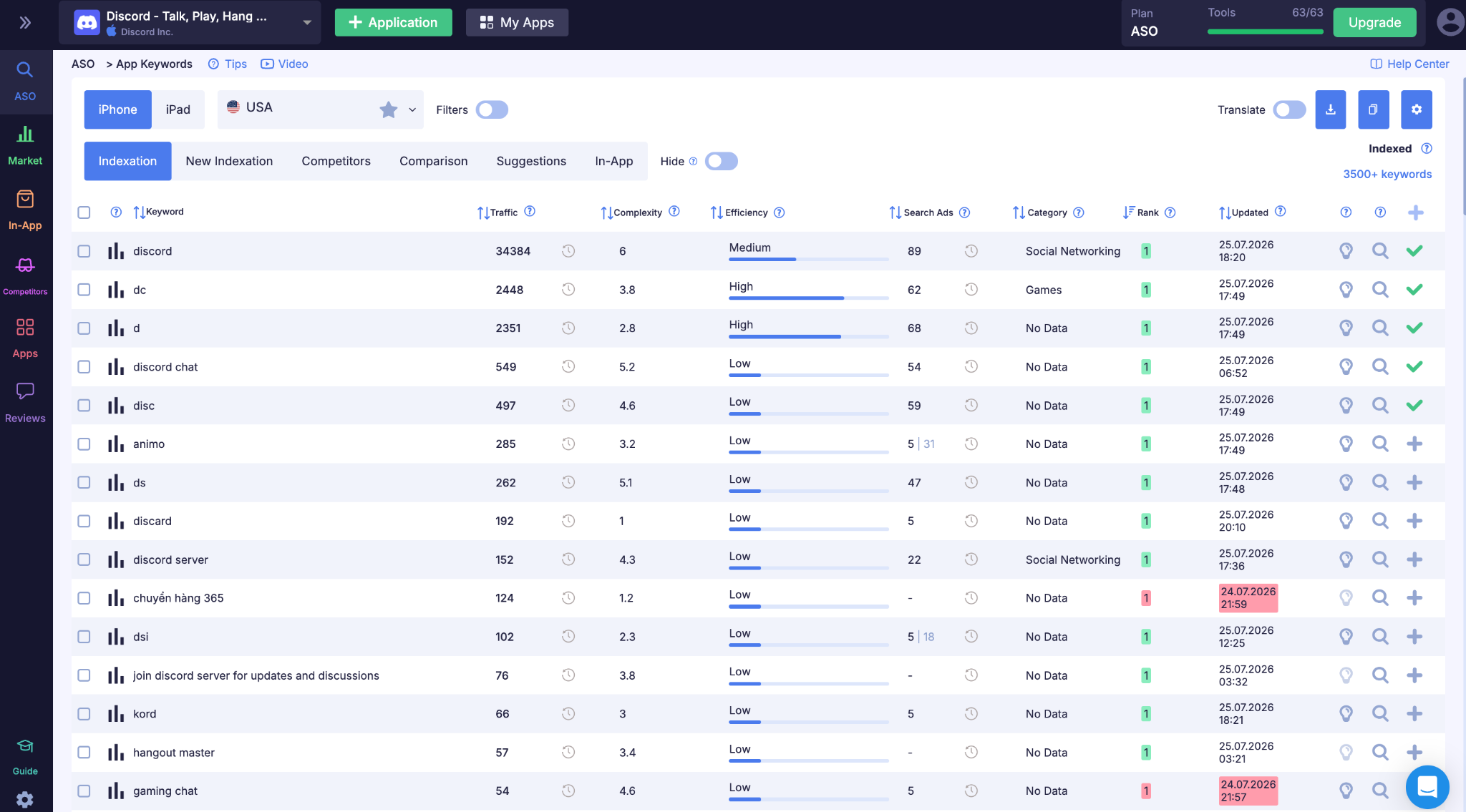Open Competitors section in left sidebar

(25, 275)
